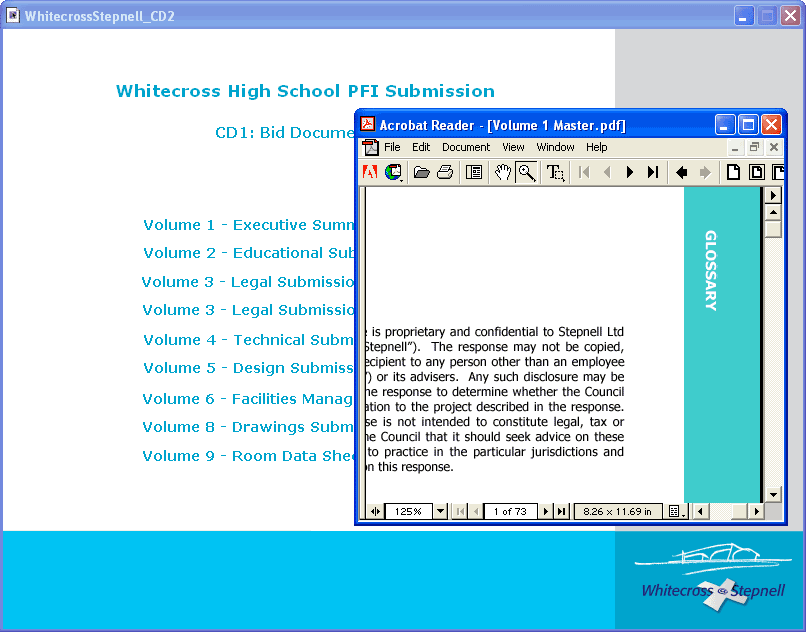This screenshot has width=806, height=632.
Task: Click the 125% zoom field
Action: click(x=408, y=511)
